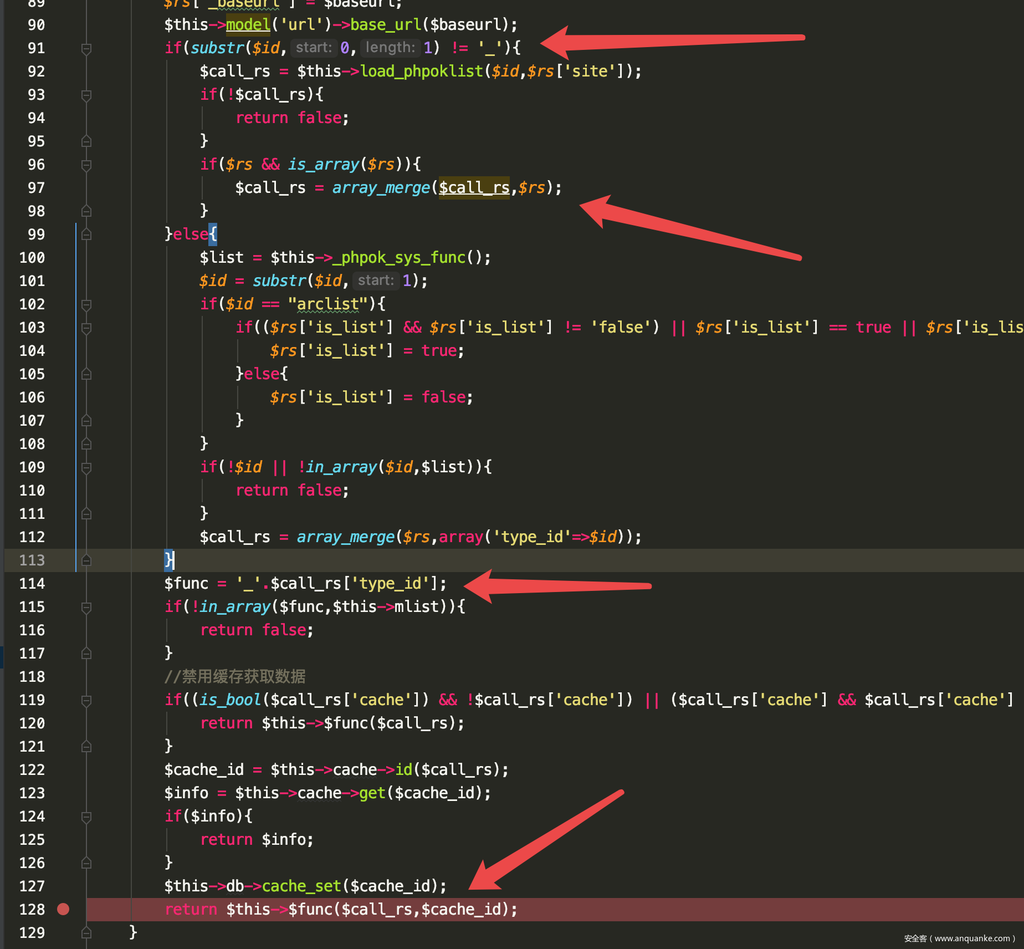
Task: Click the highlighted $call_rs in array_merge line 97
Action: [x=474, y=187]
